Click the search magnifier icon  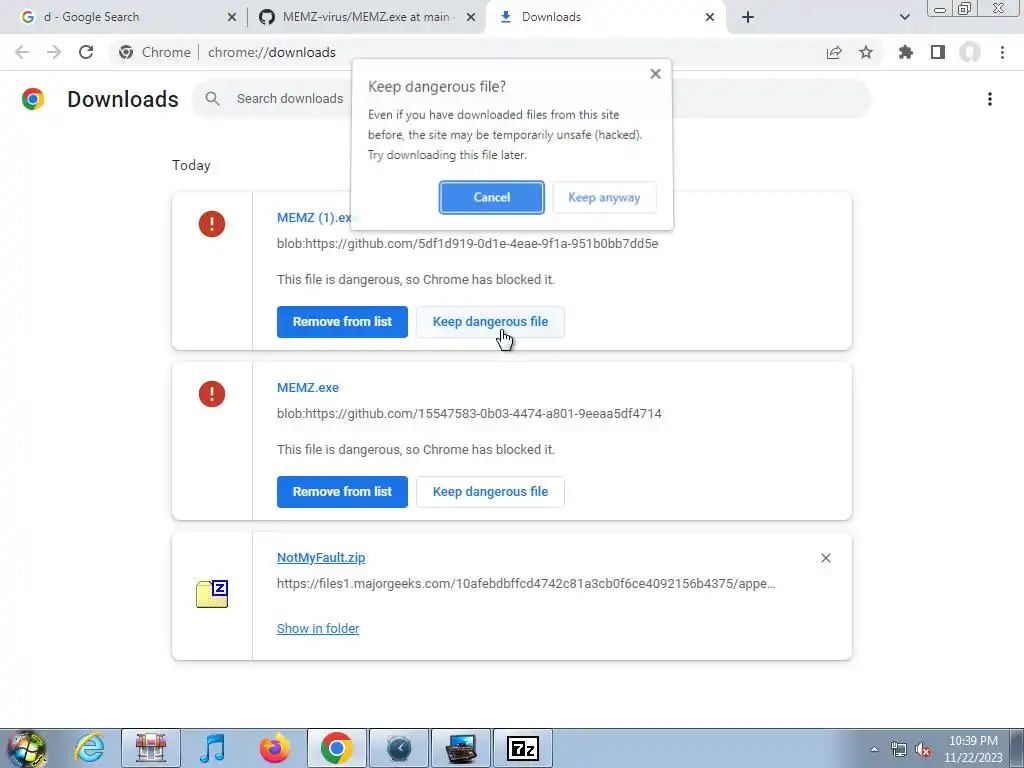212,99
